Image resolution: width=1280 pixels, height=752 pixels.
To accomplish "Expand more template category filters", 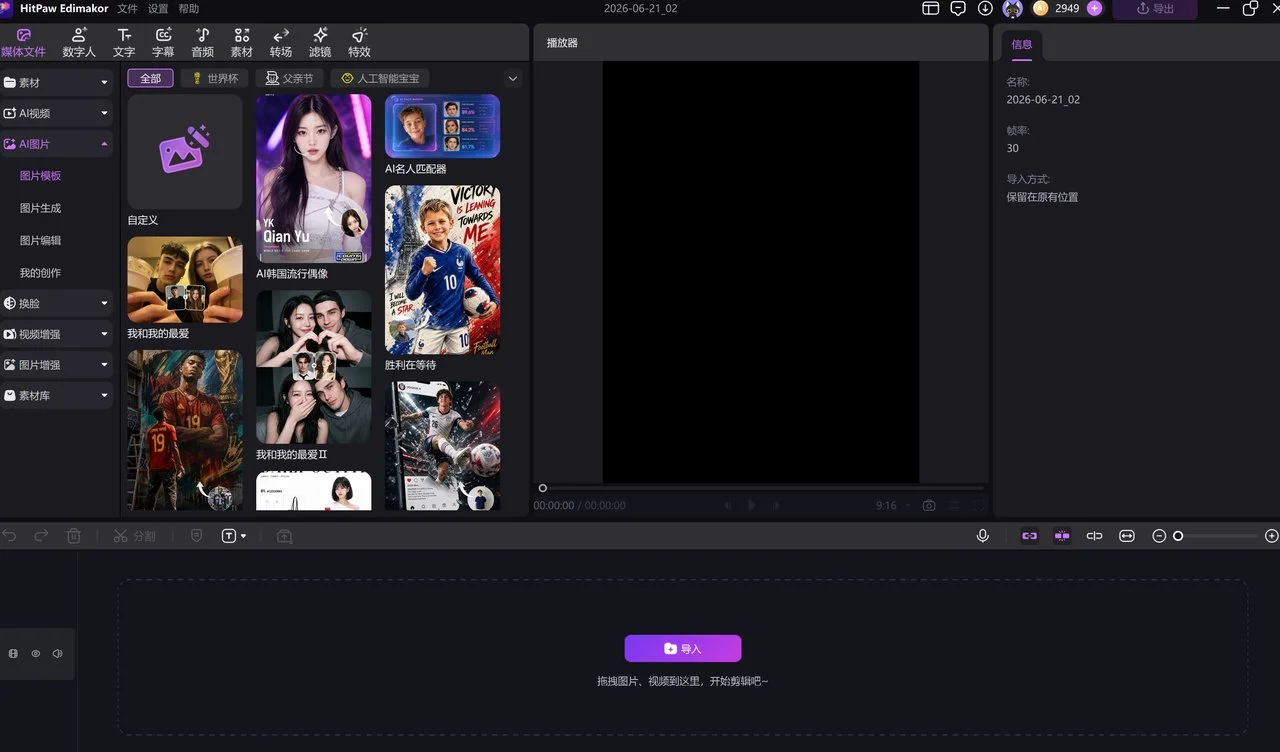I will (x=513, y=78).
